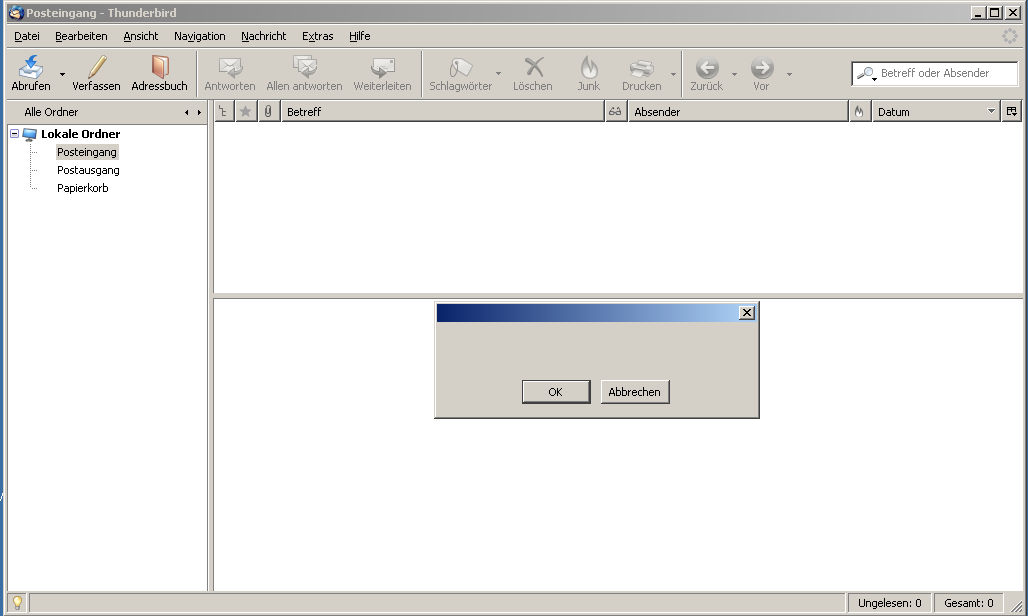Click the Betreff oder Absender search field
The width and height of the screenshot is (1028, 616).
pyautogui.click(x=935, y=73)
